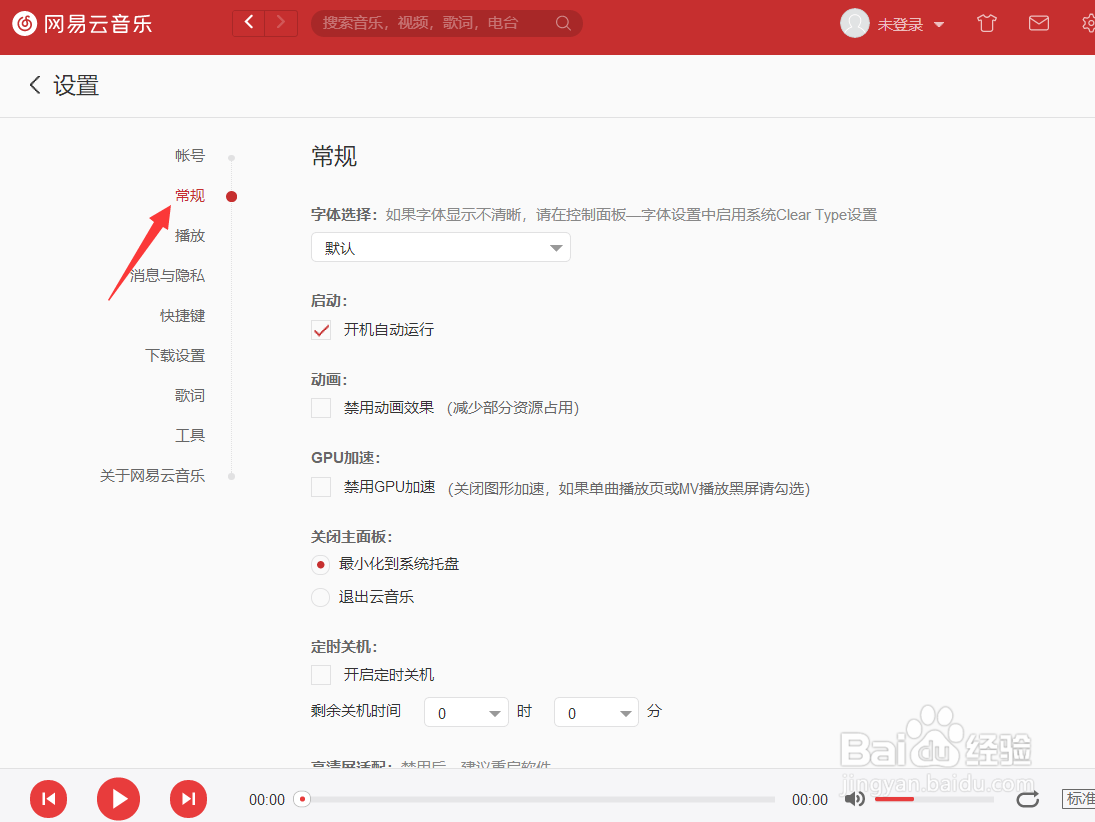
Task: Skip to next track
Action: point(188,799)
